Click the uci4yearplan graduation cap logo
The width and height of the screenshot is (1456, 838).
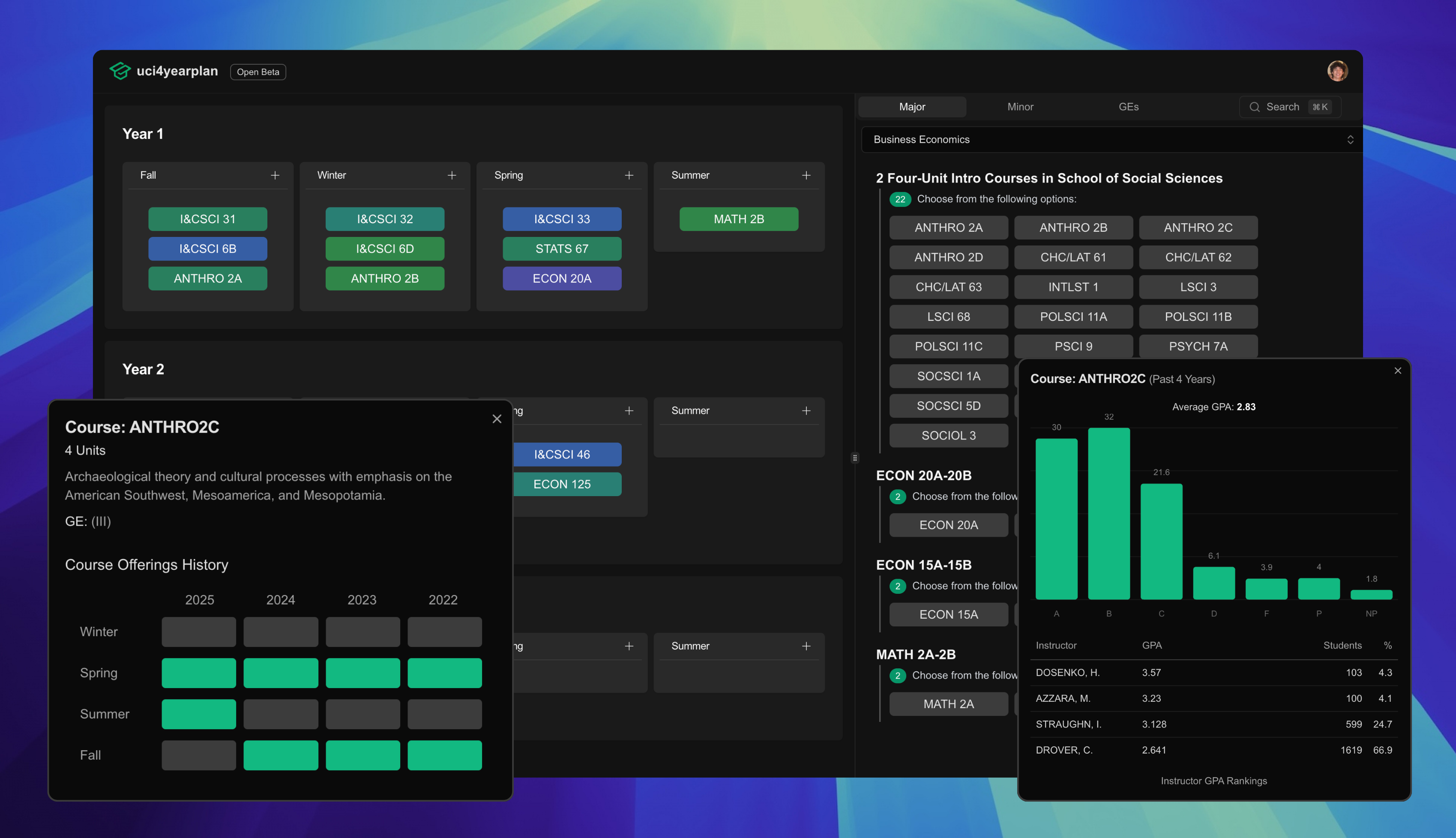120,71
